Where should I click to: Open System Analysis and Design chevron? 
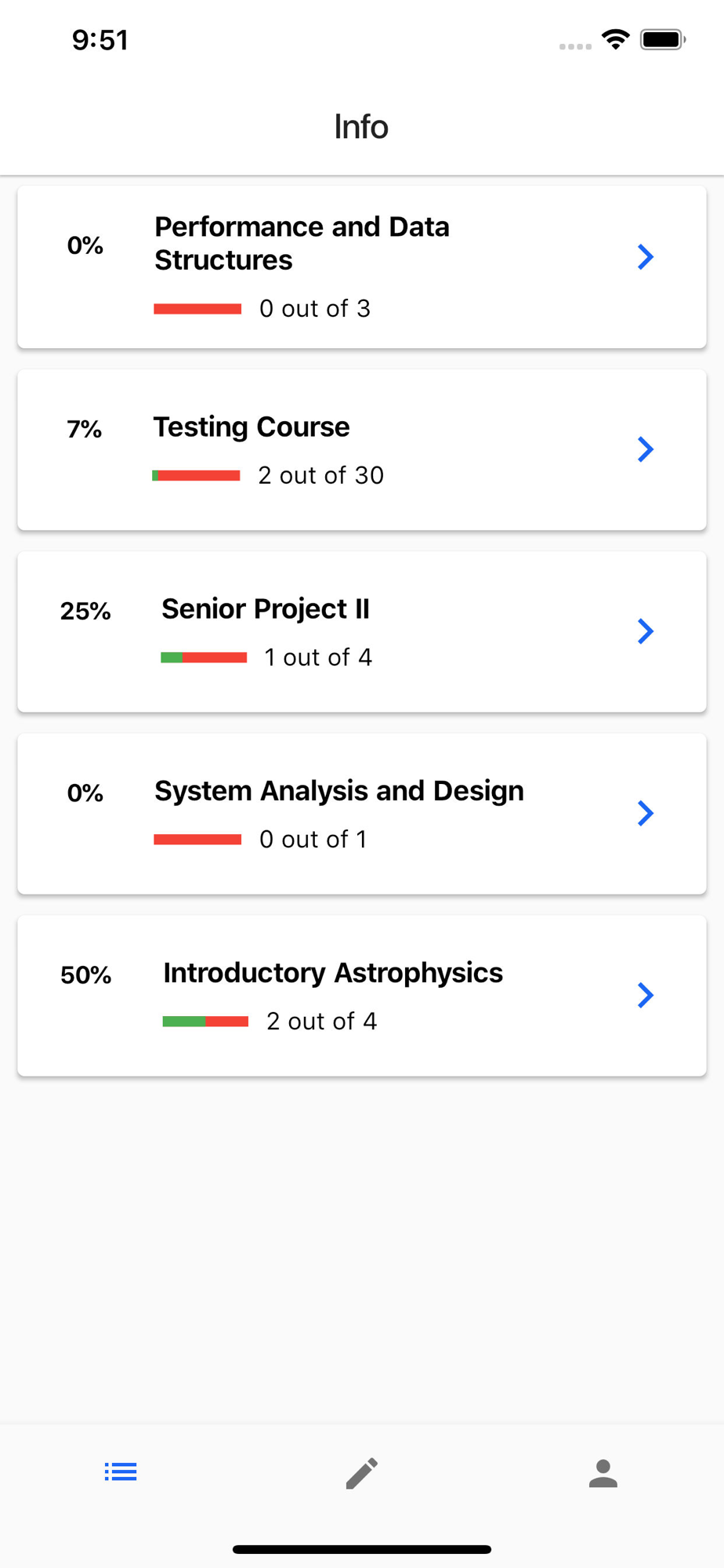[646, 813]
